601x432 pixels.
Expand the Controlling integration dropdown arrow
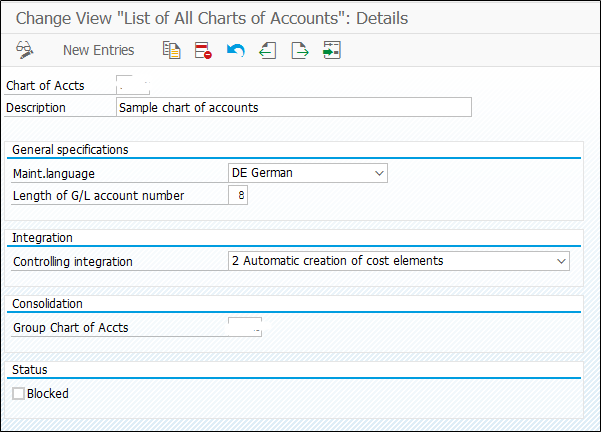[561, 261]
